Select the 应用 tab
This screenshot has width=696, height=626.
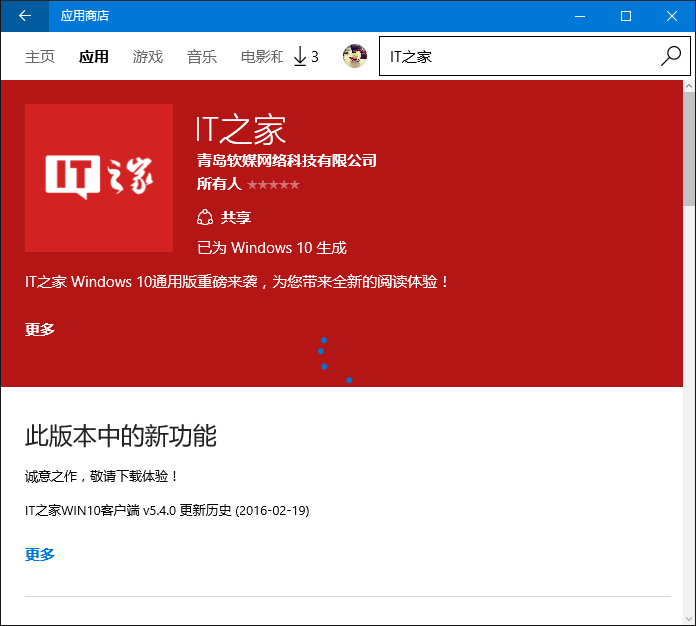click(x=94, y=57)
